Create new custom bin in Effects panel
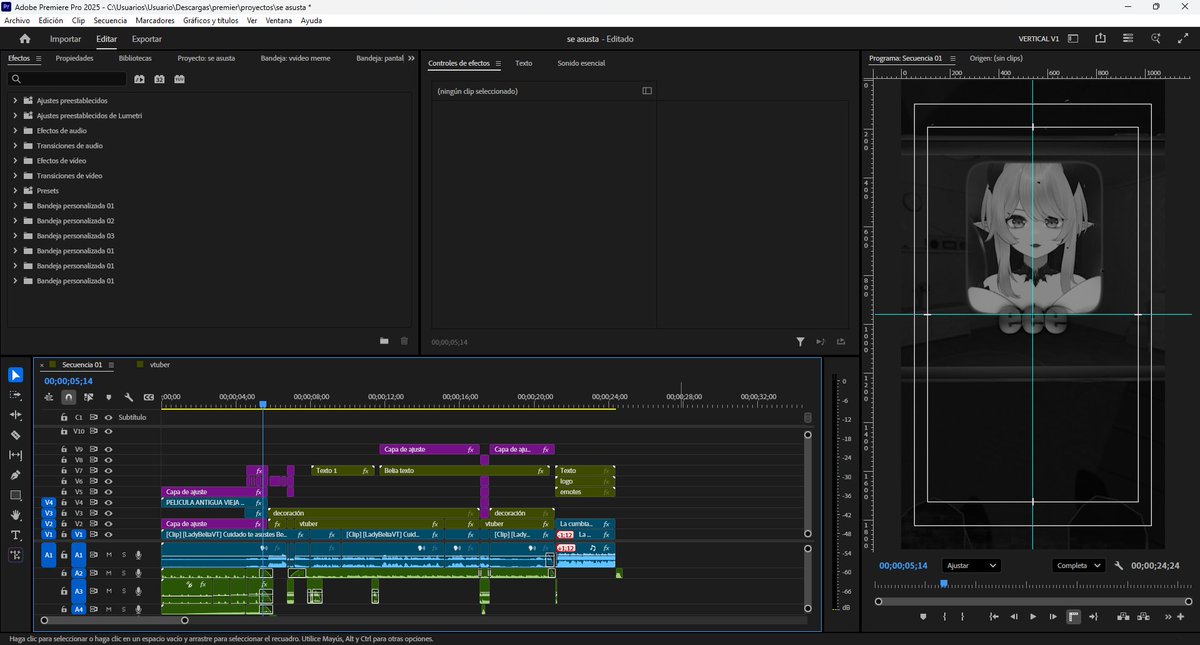Image resolution: width=1200 pixels, height=645 pixels. [384, 341]
